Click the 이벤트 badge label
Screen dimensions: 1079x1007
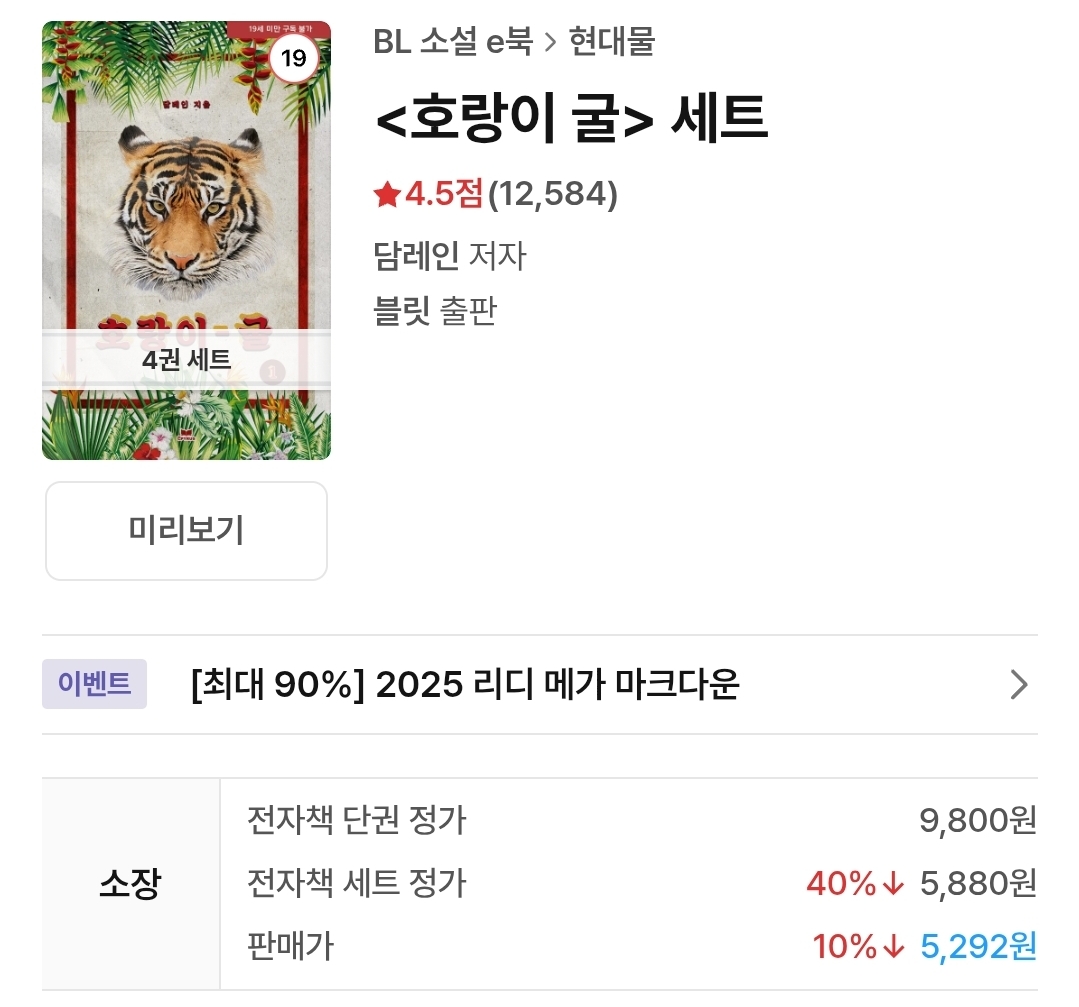(94, 684)
